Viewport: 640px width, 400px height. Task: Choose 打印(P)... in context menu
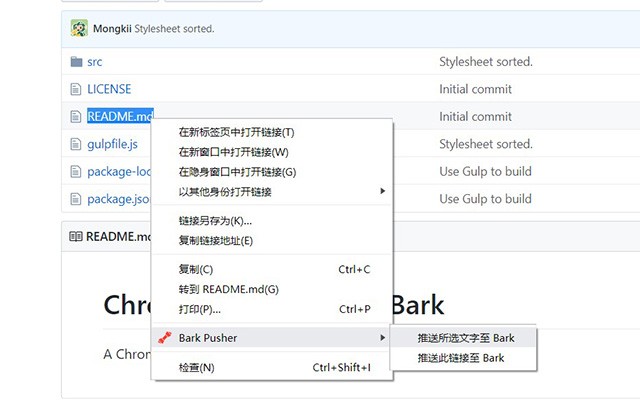pyautogui.click(x=272, y=309)
